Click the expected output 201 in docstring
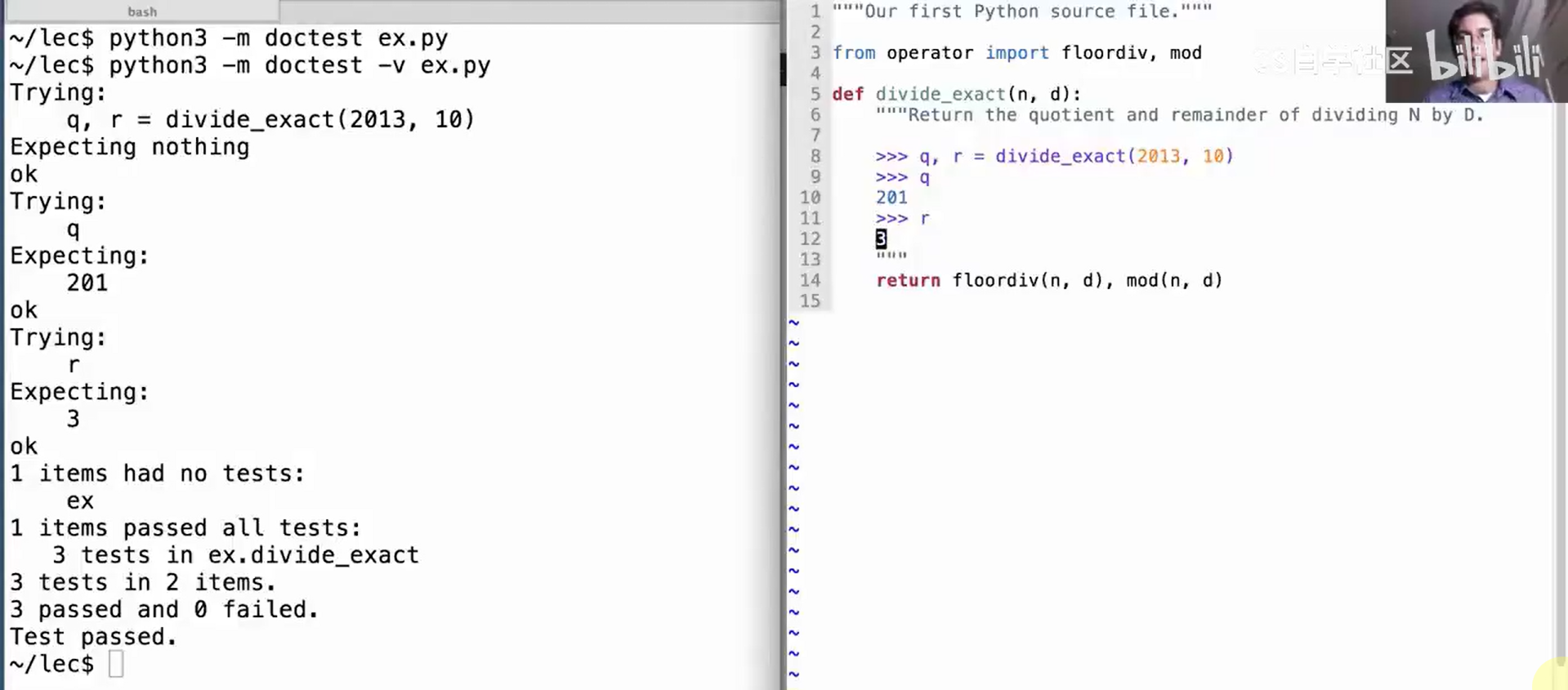Viewport: 1568px width, 690px height. 891,198
